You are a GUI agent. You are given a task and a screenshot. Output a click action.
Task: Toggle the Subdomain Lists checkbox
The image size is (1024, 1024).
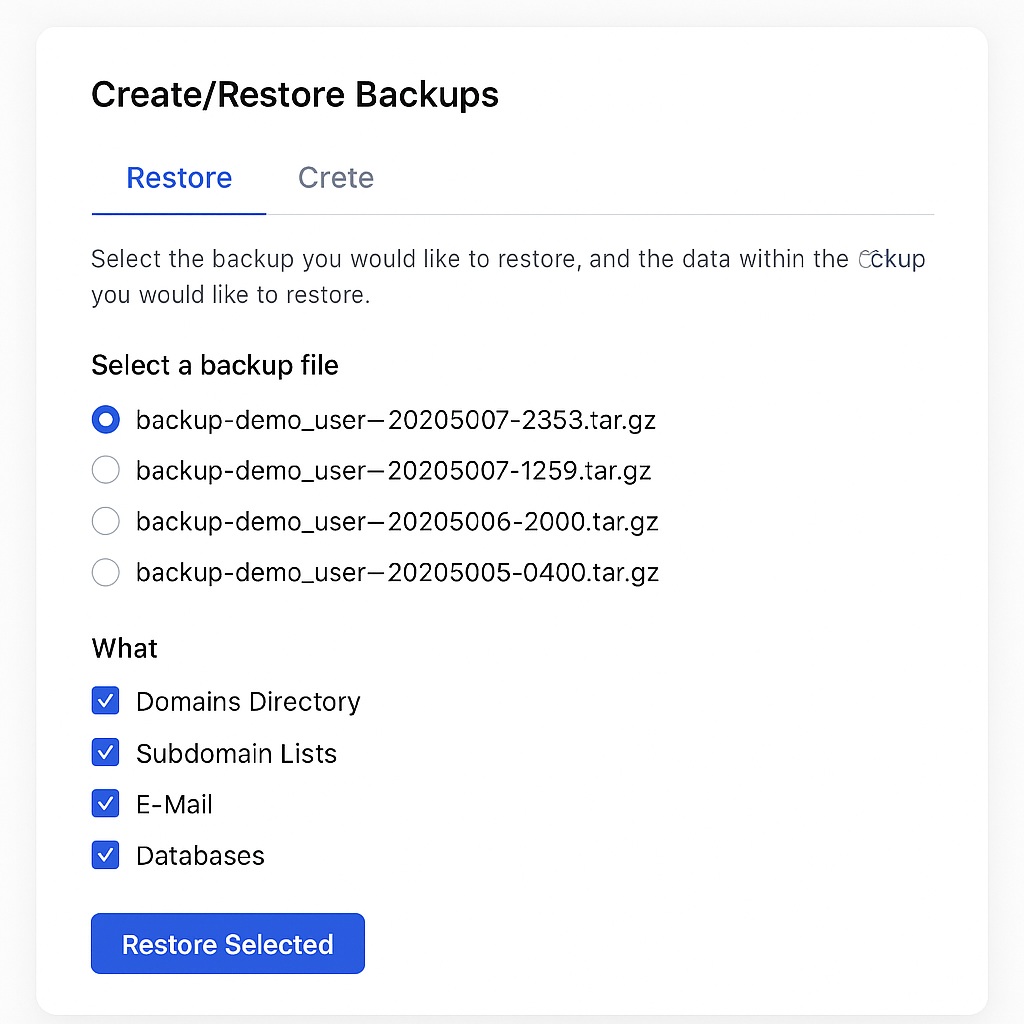(106, 753)
